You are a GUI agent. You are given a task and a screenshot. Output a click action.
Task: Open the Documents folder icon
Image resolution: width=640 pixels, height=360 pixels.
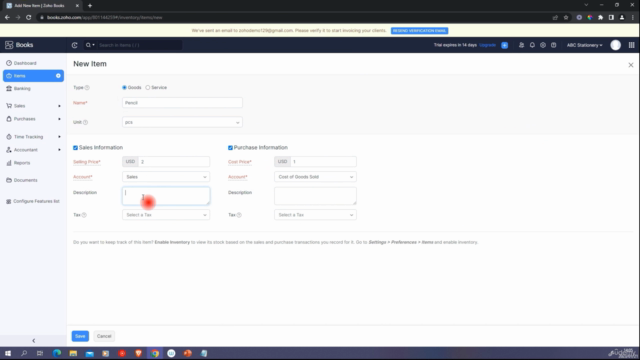[9, 180]
